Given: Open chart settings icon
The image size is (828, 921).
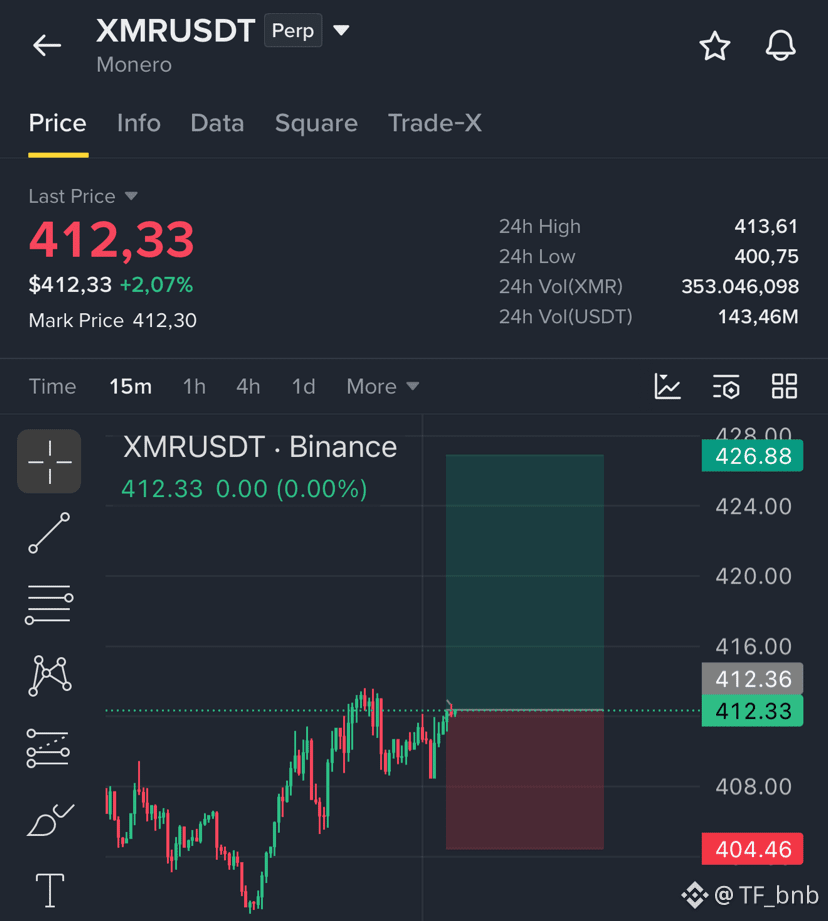Looking at the screenshot, I should [726, 386].
